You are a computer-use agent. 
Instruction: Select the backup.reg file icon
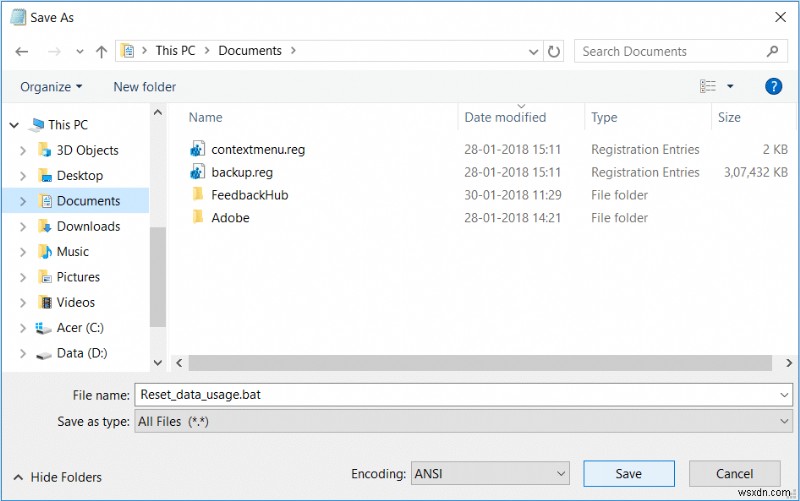click(197, 172)
